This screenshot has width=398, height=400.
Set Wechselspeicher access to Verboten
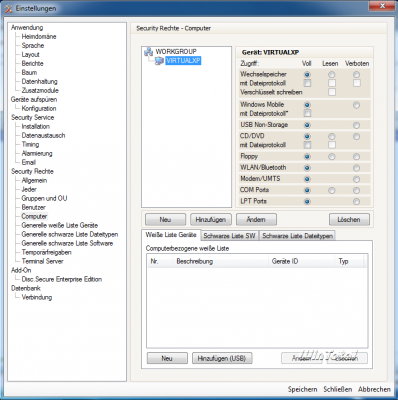click(x=357, y=74)
